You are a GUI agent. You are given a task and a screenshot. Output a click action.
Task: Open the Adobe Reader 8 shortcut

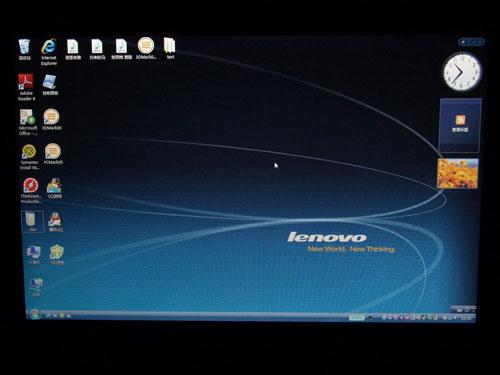[26, 87]
